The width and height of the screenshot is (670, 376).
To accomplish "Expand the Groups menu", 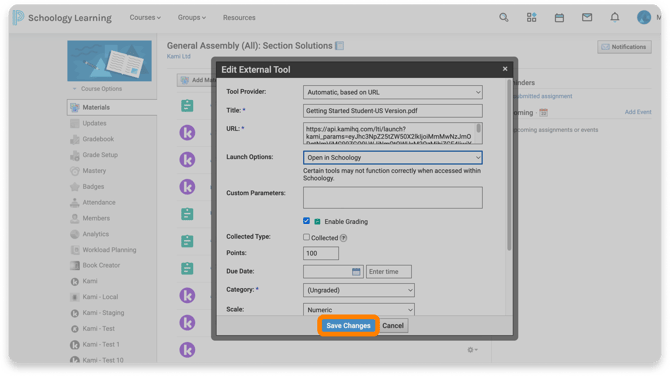I will 192,18.
